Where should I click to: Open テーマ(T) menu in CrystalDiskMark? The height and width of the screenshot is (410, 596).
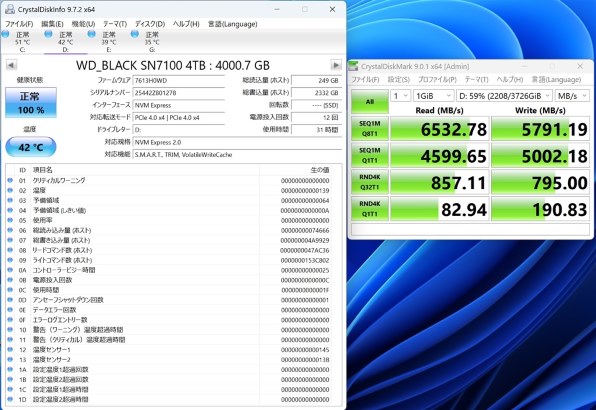tap(476, 79)
